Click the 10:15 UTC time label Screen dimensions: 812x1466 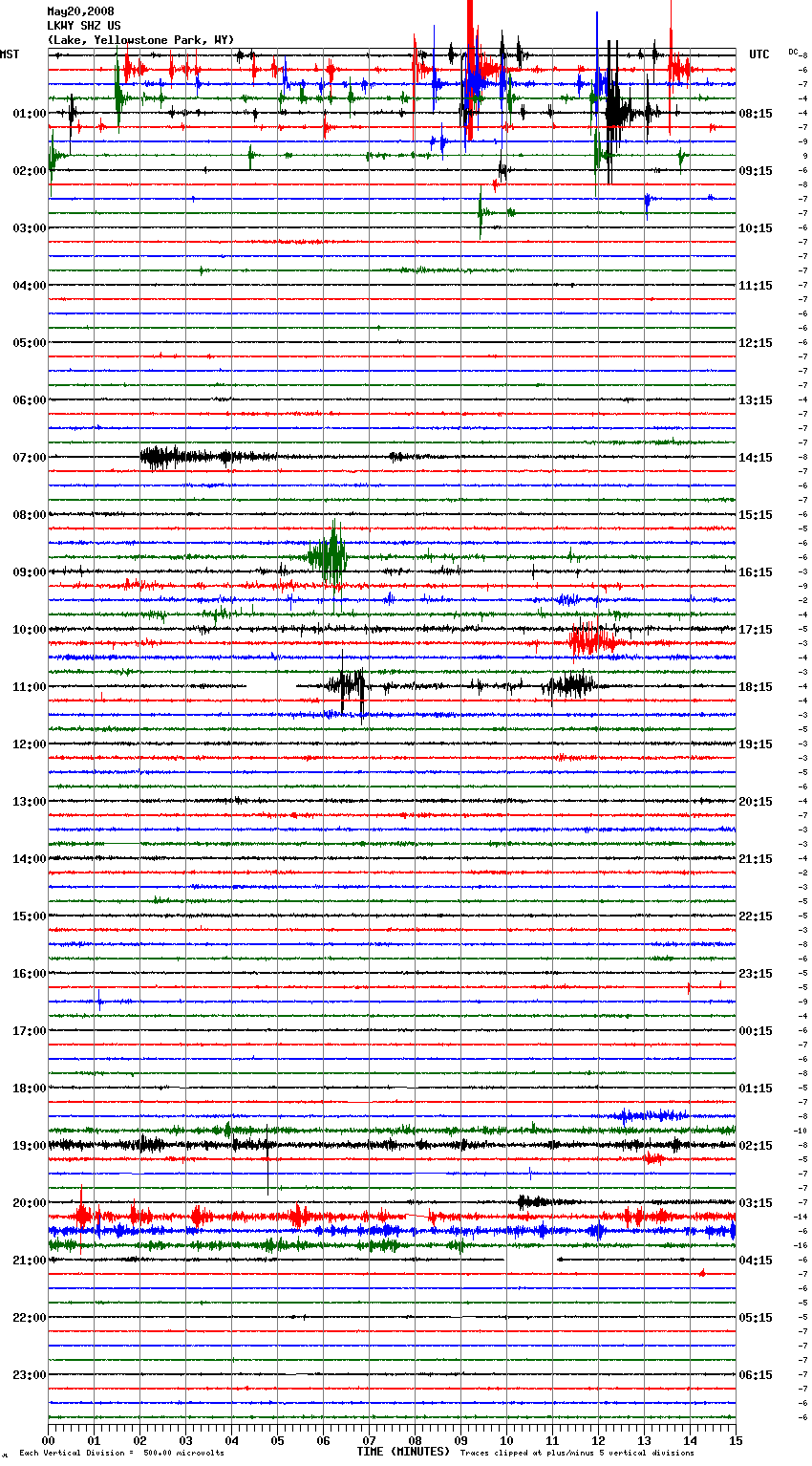[756, 228]
